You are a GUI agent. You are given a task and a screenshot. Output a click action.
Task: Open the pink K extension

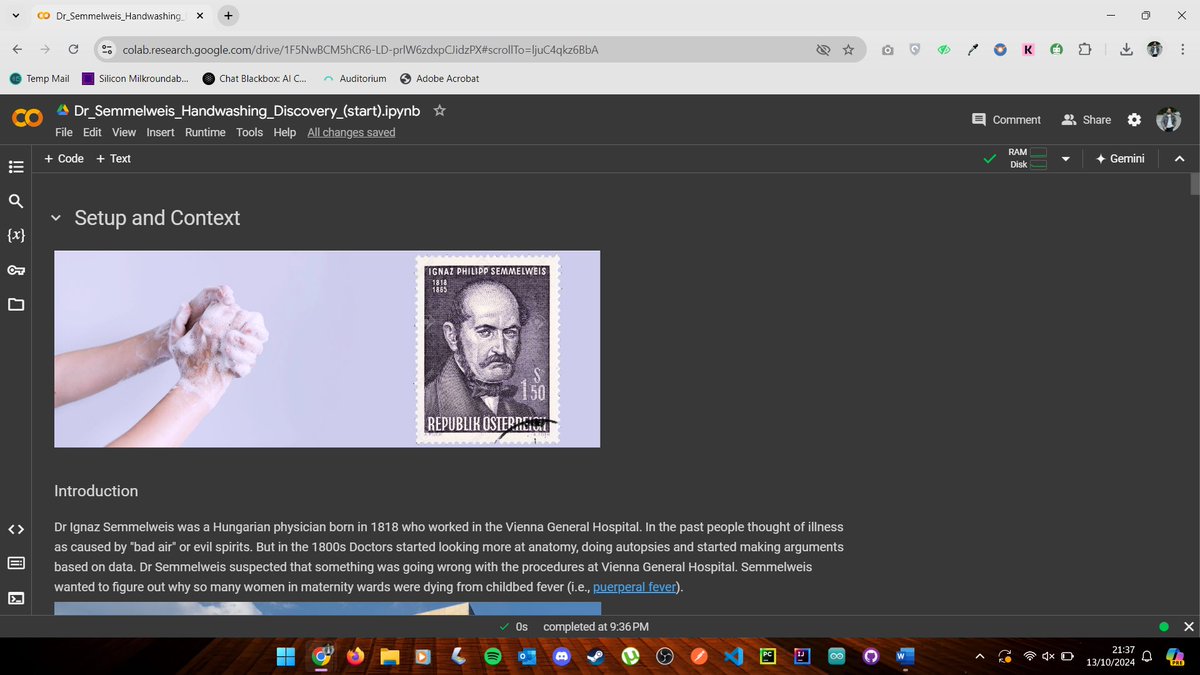point(1028,49)
